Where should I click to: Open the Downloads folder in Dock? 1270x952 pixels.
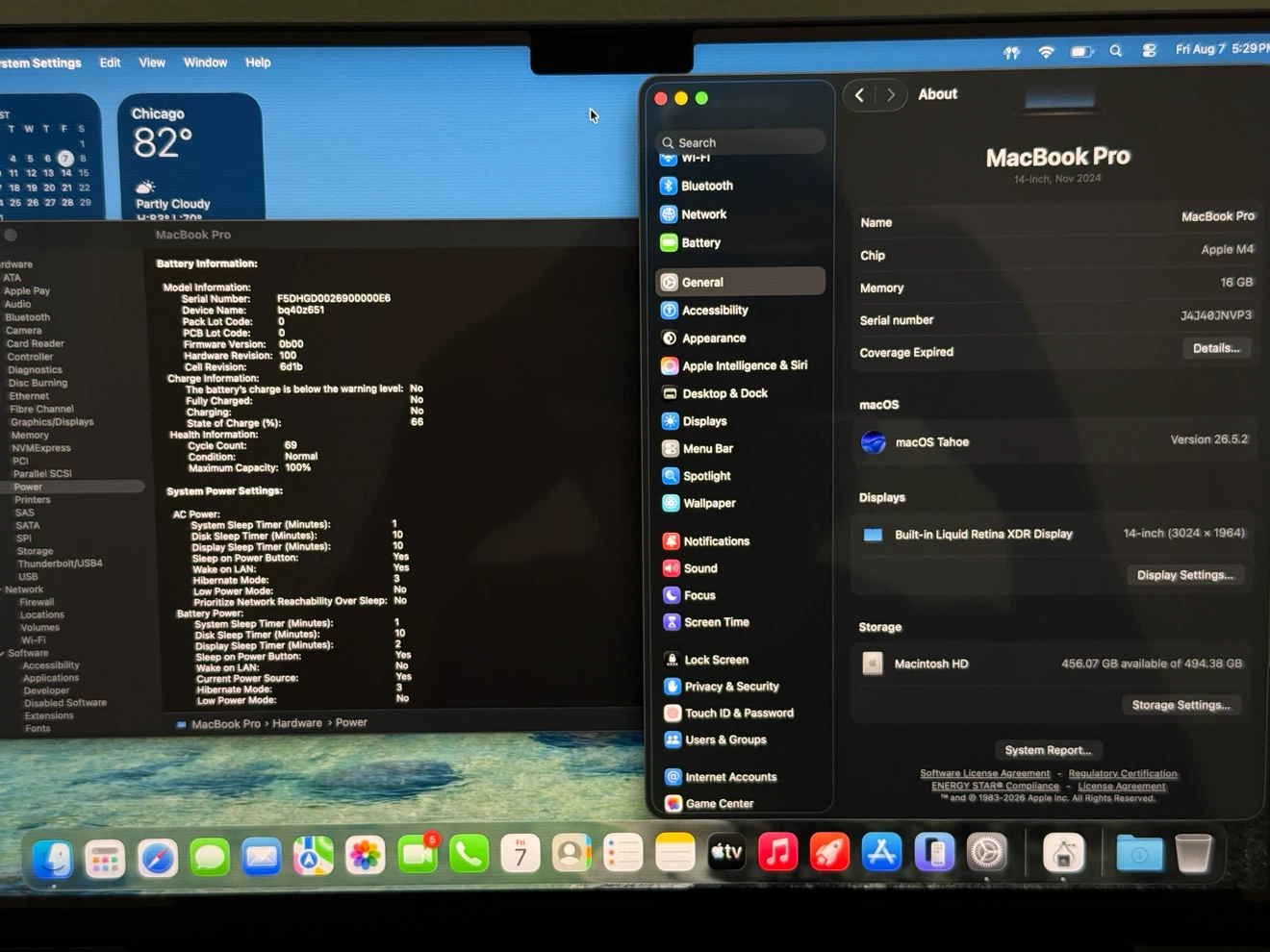(1139, 853)
